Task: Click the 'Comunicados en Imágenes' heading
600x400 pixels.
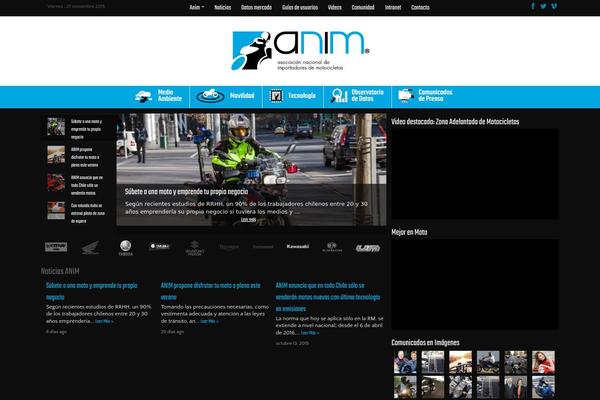Action: (425, 343)
